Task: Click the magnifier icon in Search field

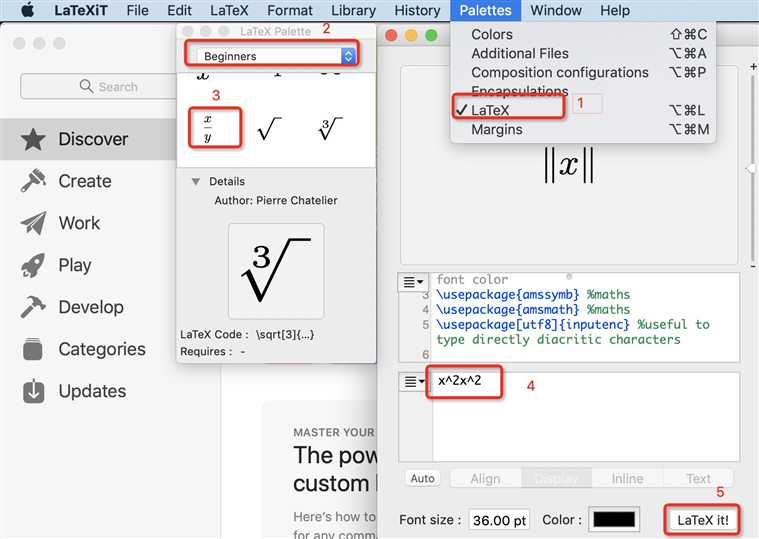Action: 86,86
